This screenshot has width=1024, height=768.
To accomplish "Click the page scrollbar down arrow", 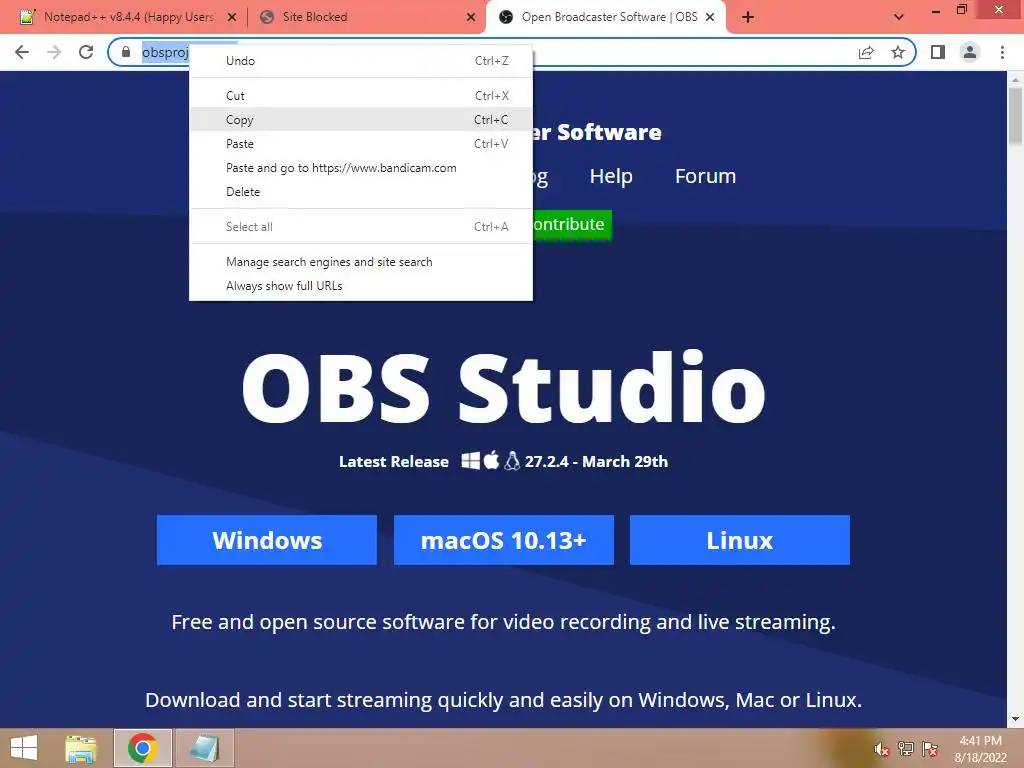I will pos(1015,720).
